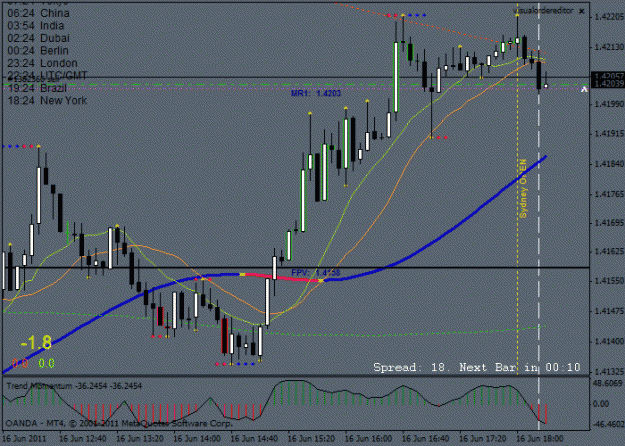Click the 16 Jun 2011 date label
Image resolution: width=625 pixels, height=446 pixels.
tap(24, 439)
